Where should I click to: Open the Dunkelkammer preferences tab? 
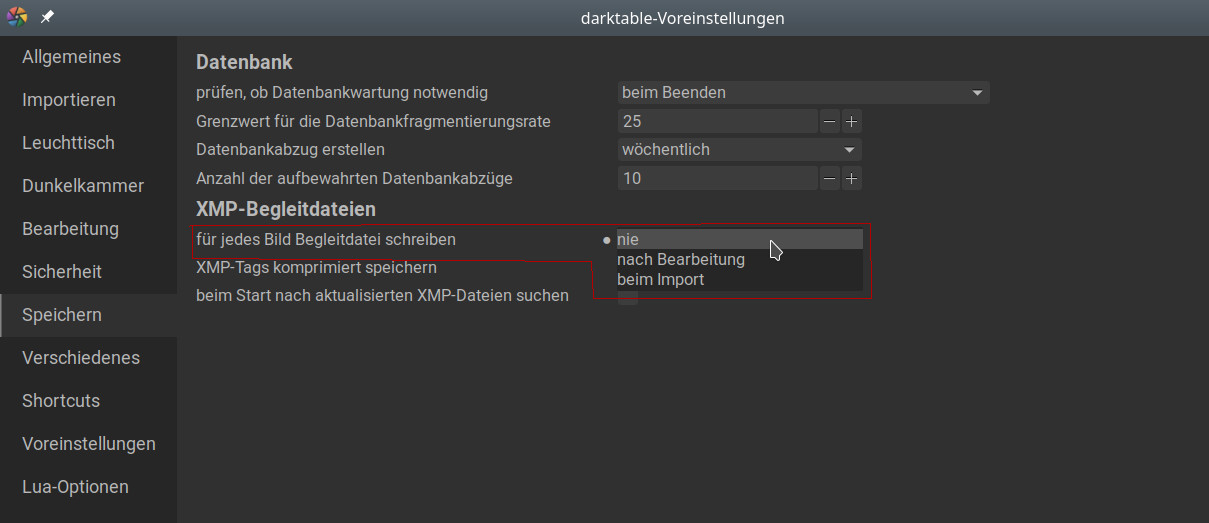click(x=83, y=186)
